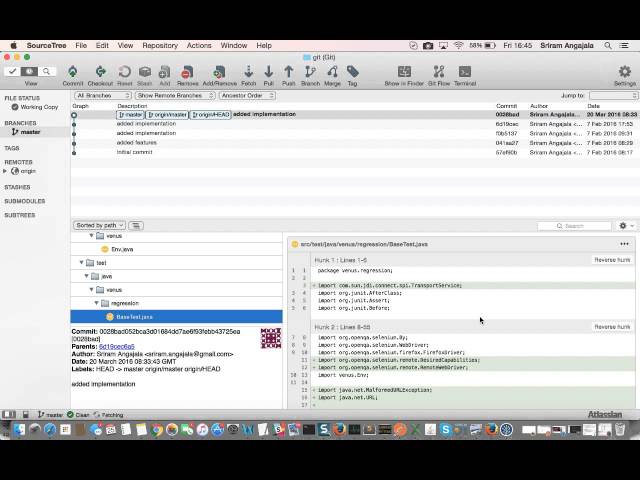
Task: Click the origin/master branch label
Action: tap(167, 115)
